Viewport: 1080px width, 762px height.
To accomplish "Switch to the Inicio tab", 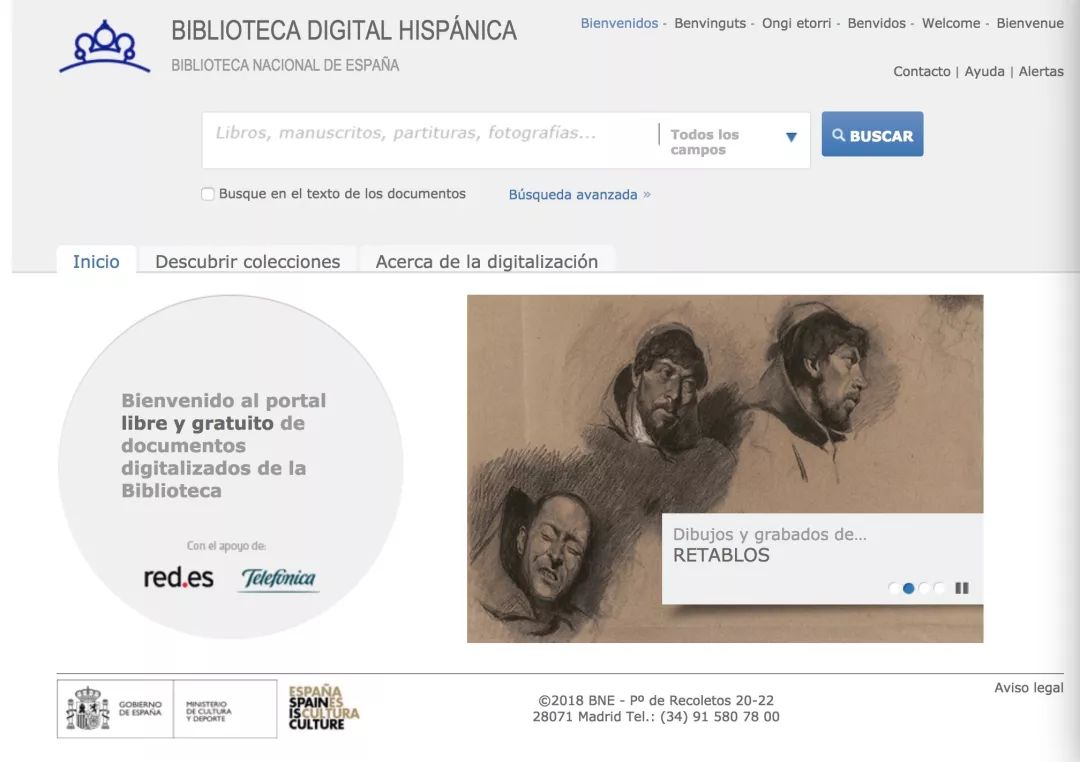I will pyautogui.click(x=96, y=261).
